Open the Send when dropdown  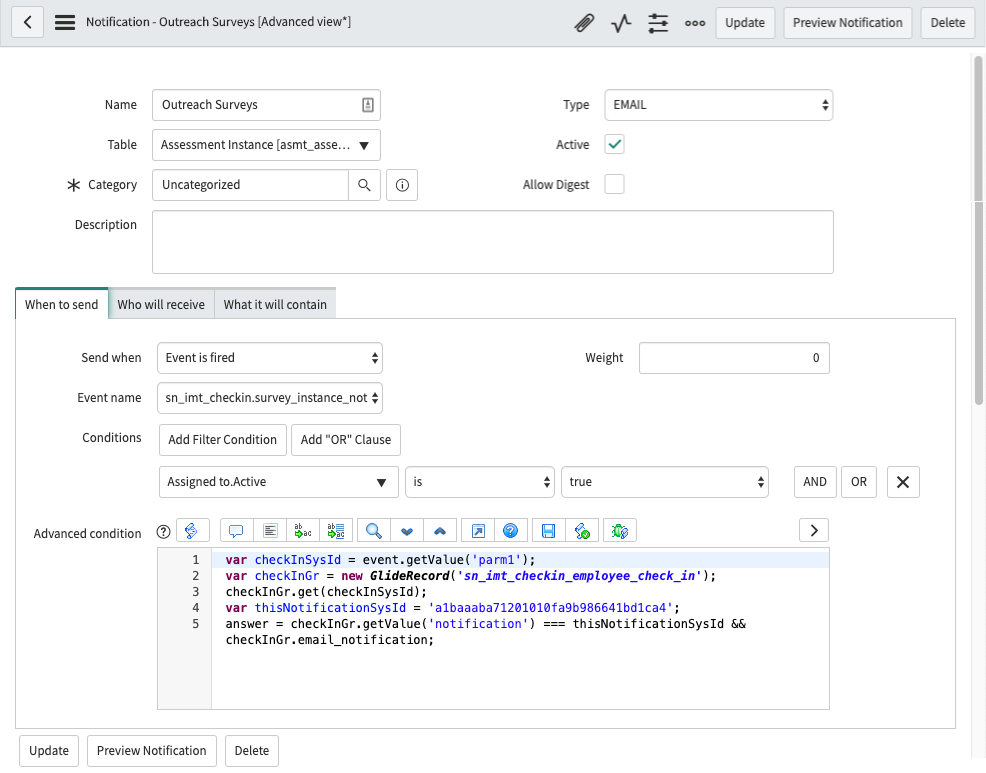point(270,358)
